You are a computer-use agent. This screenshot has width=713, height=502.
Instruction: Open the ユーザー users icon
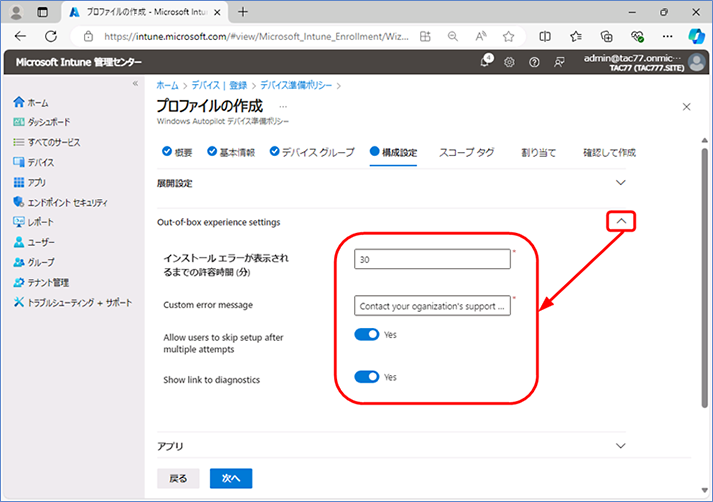tap(19, 242)
